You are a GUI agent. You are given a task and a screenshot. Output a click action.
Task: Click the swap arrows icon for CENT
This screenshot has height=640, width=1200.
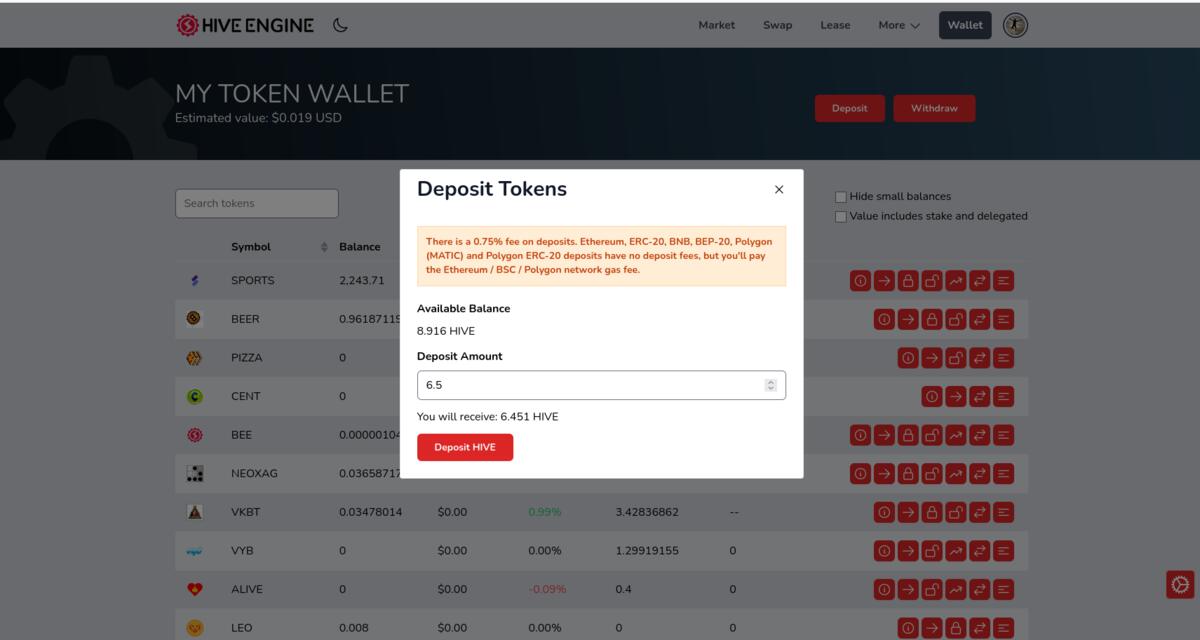[980, 397]
